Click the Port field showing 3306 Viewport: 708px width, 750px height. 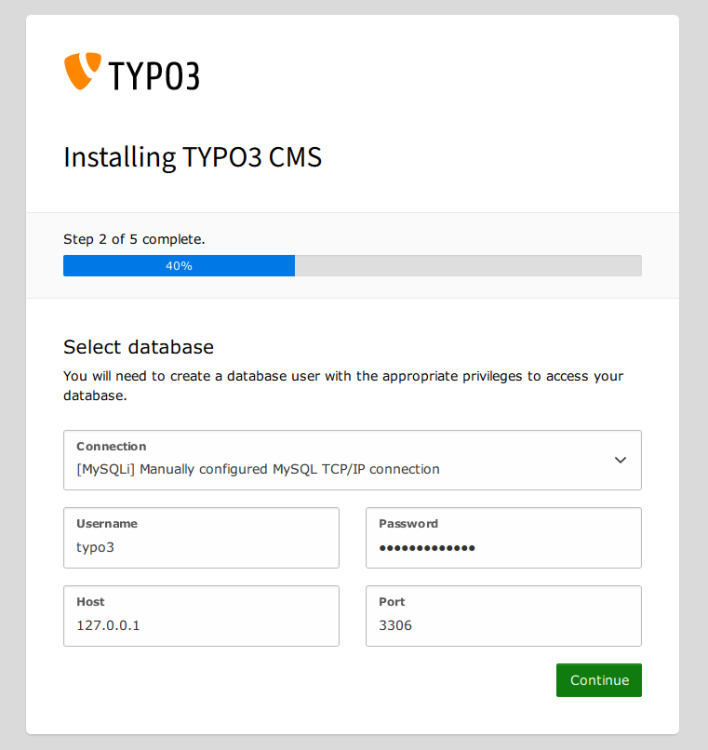pyautogui.click(x=503, y=625)
